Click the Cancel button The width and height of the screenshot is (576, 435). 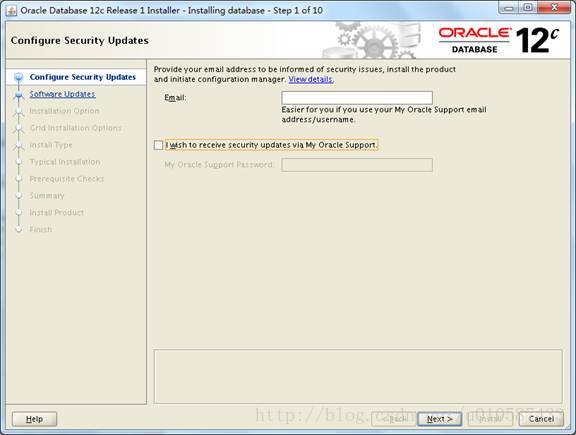click(x=541, y=419)
